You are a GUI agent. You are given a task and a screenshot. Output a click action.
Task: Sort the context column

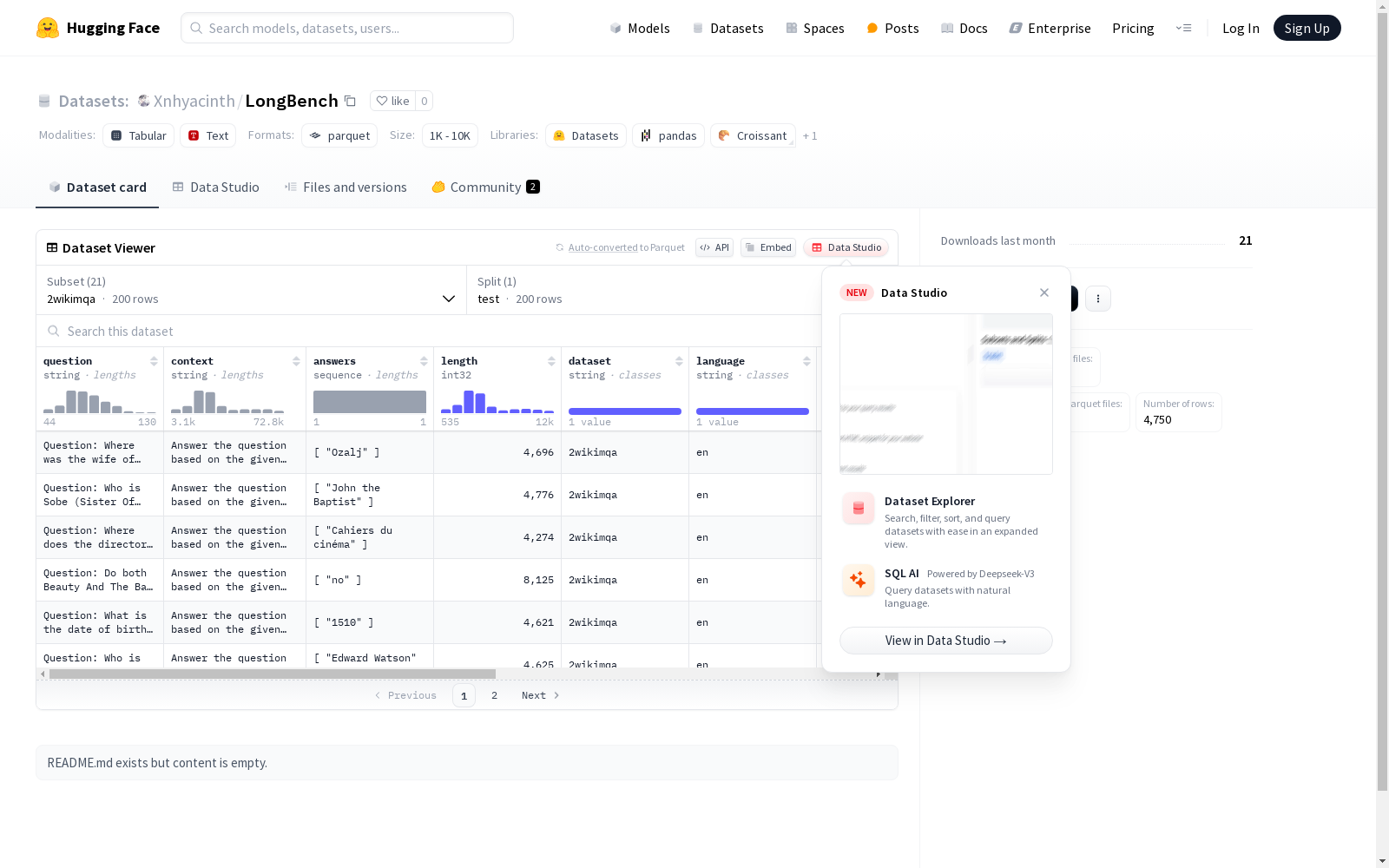point(296,361)
